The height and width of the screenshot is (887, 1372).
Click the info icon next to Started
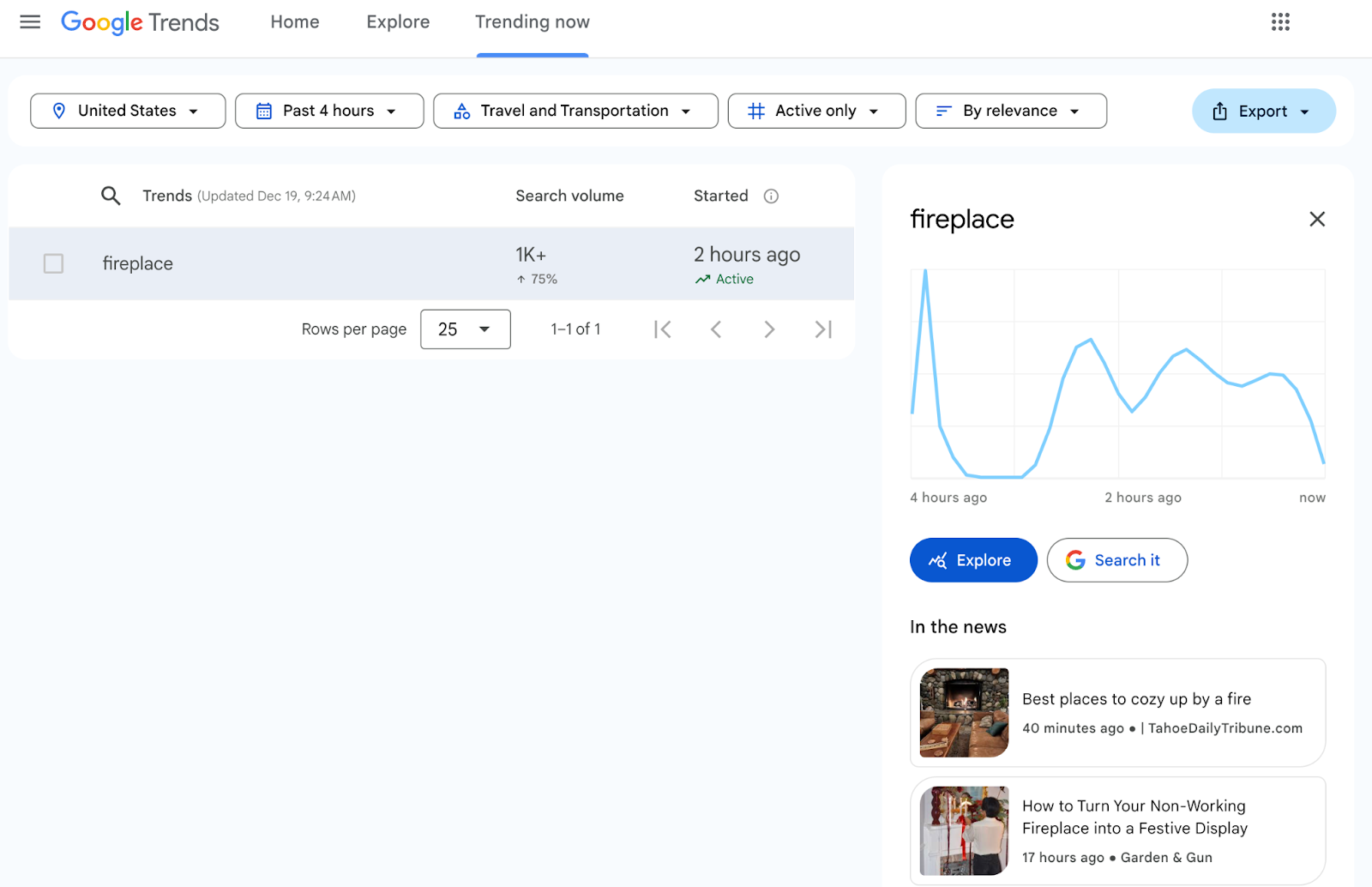coord(771,196)
